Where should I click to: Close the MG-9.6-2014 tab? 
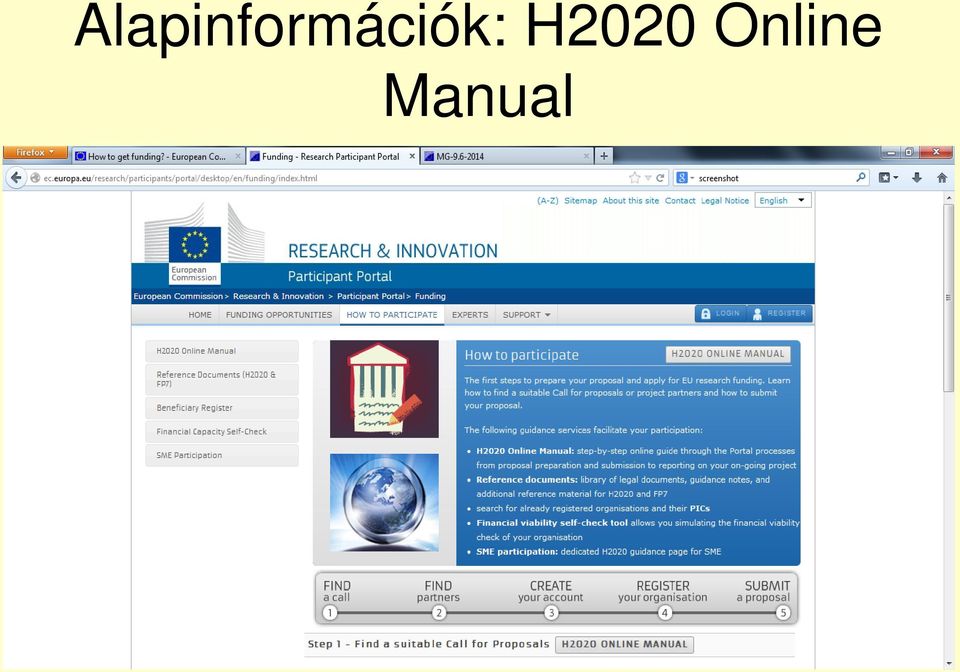(x=586, y=157)
